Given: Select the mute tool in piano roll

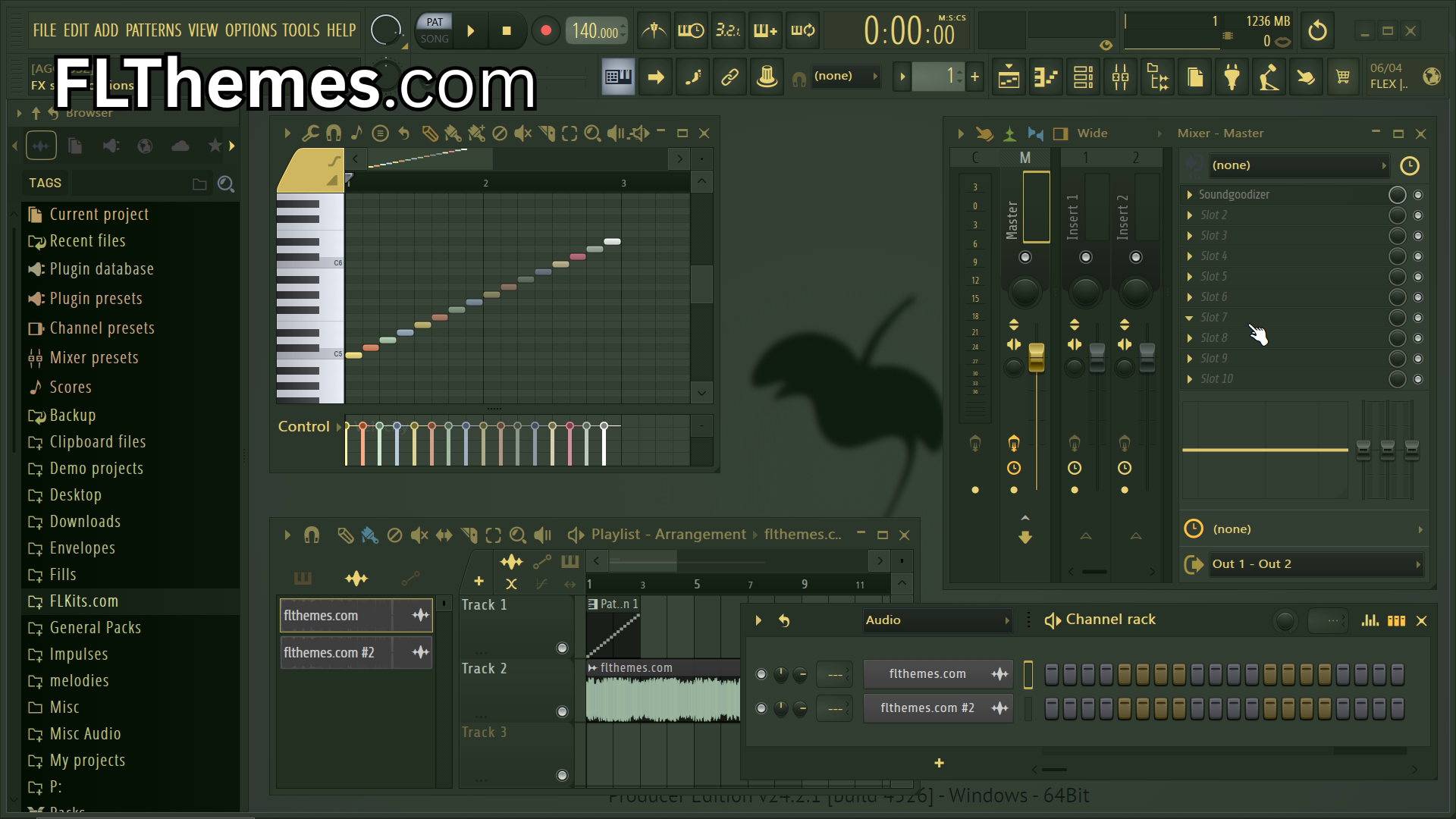Looking at the screenshot, I should click(522, 133).
